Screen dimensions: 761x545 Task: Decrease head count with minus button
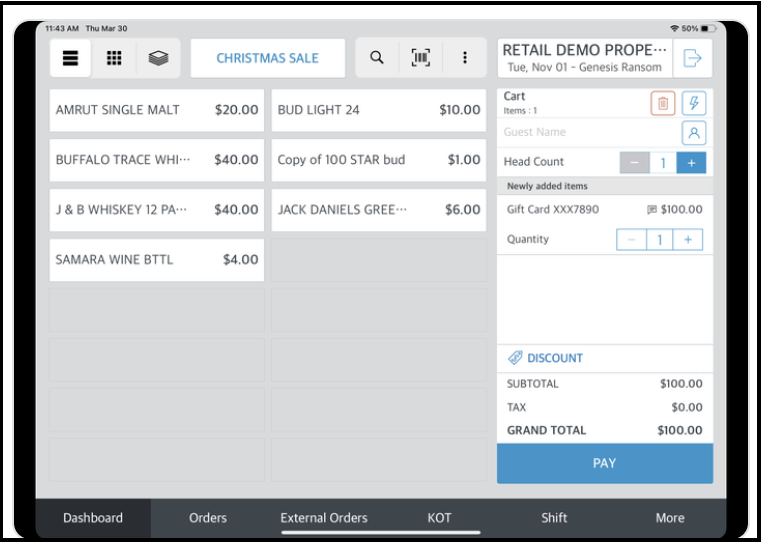point(634,162)
